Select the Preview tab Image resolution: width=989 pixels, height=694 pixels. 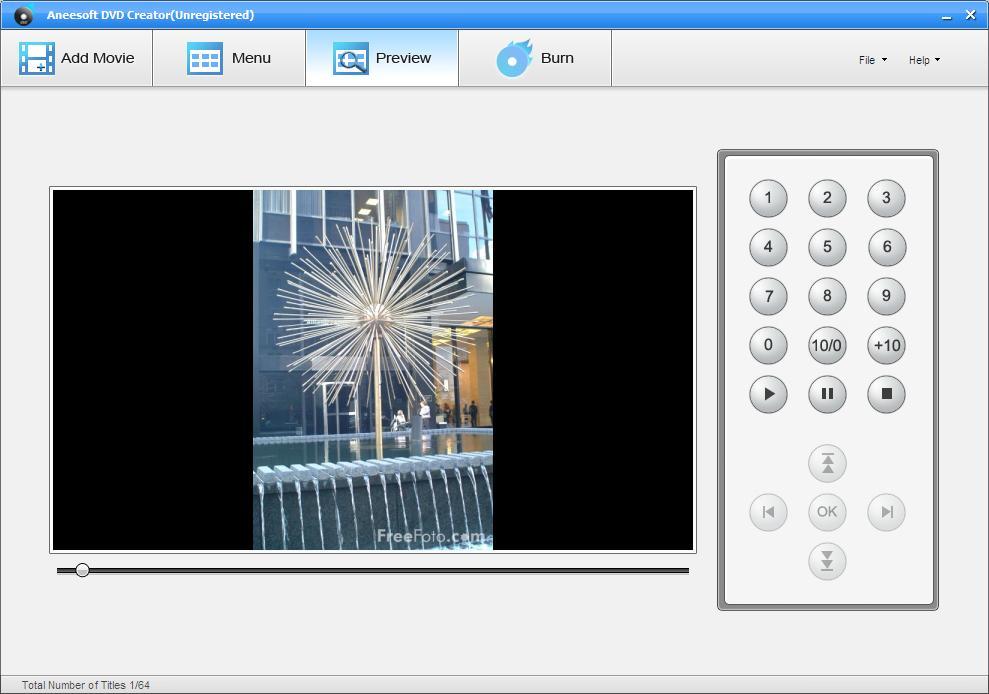[382, 58]
